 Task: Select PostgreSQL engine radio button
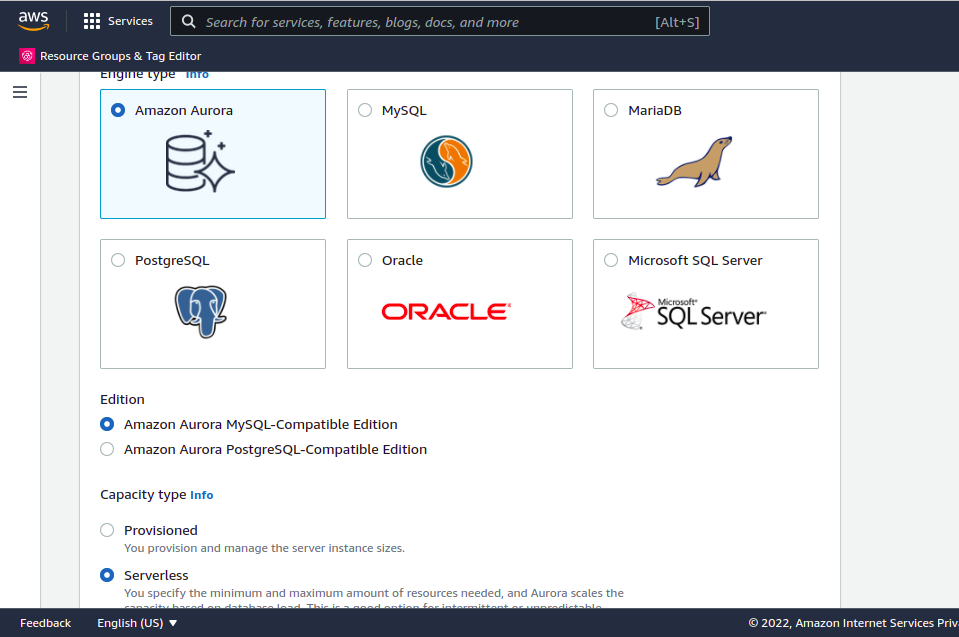pyautogui.click(x=118, y=260)
